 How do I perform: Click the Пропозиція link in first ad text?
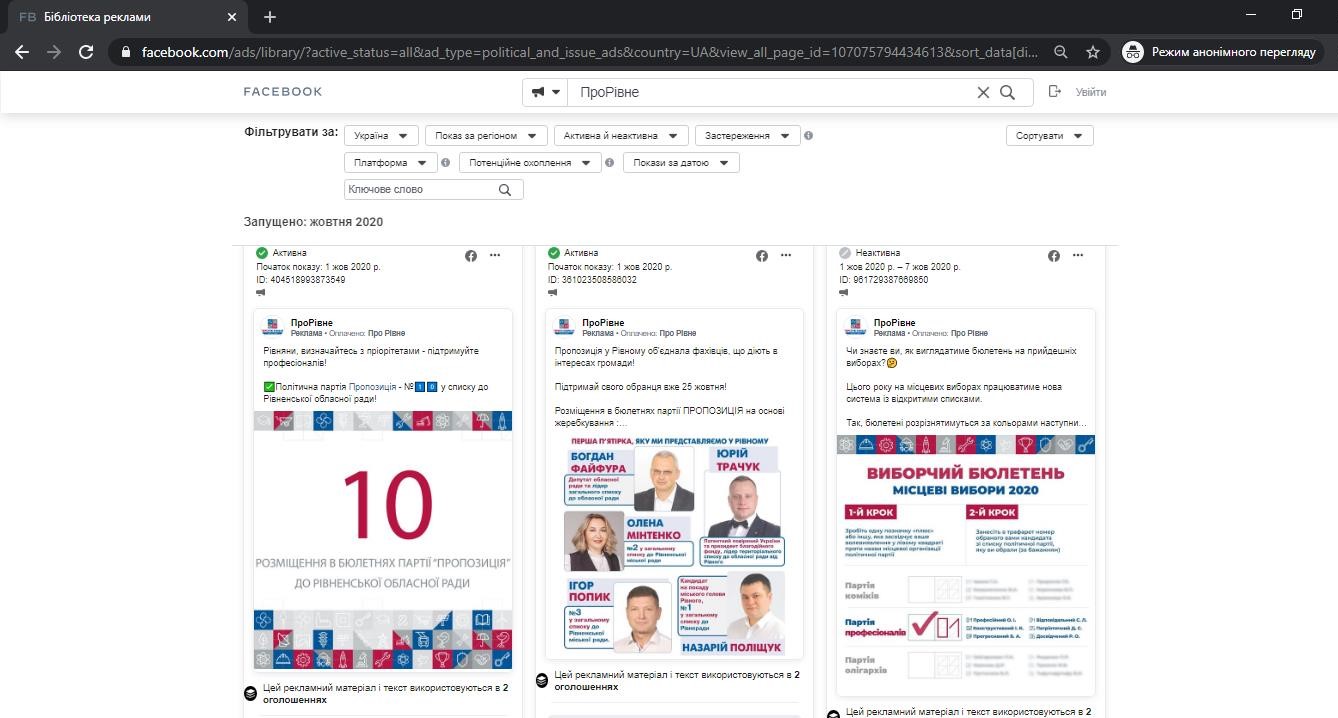[x=372, y=387]
